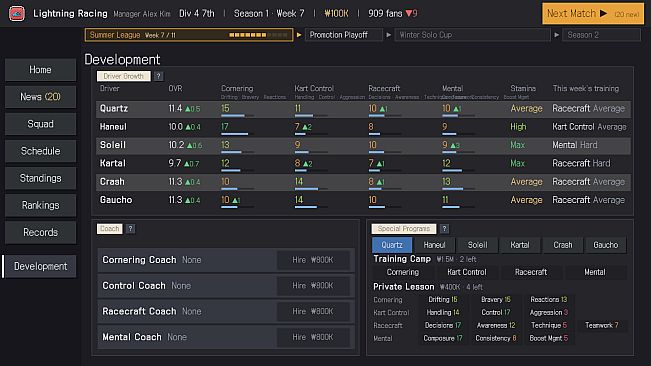651x366 pixels.
Task: Hire the Cornering Coach
Action: coord(313,260)
